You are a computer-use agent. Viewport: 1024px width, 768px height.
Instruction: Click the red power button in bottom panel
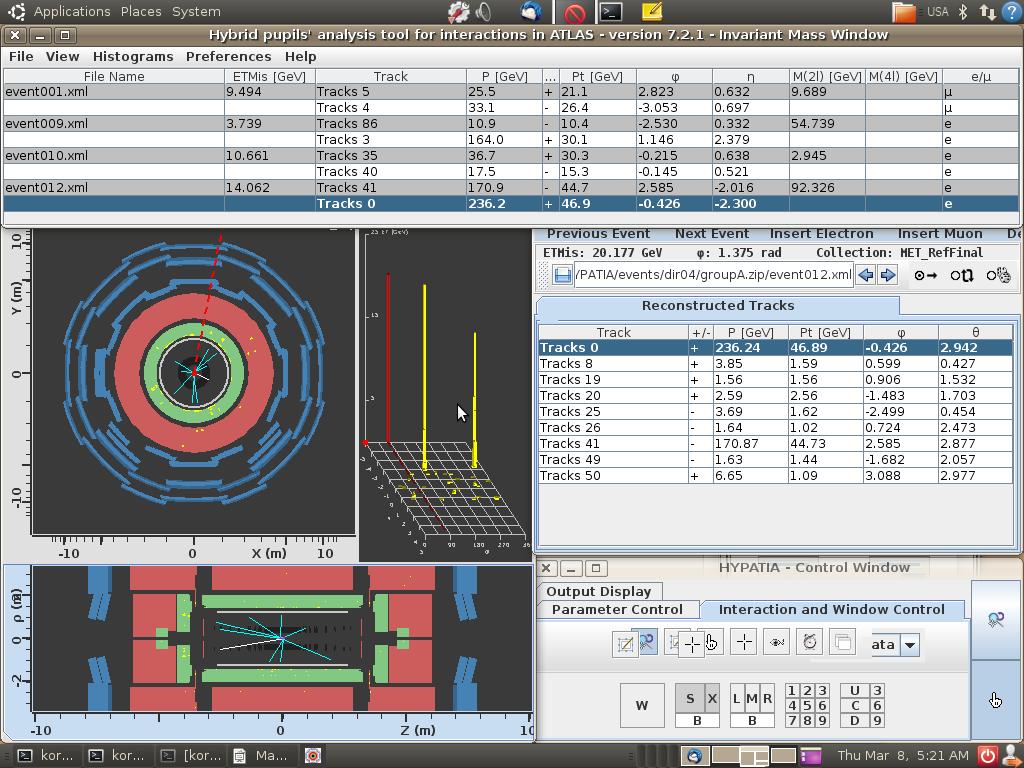(987, 756)
